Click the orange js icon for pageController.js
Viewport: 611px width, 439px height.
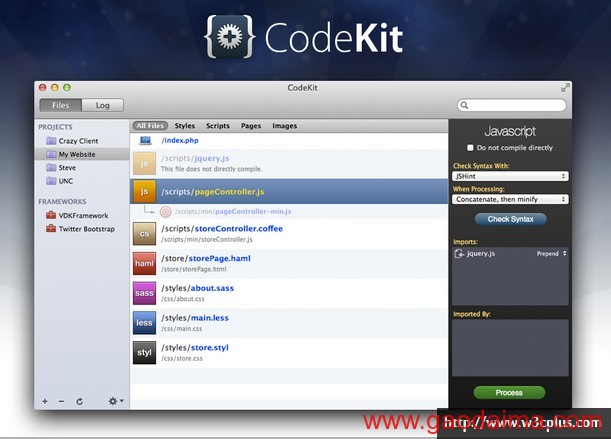click(x=144, y=191)
